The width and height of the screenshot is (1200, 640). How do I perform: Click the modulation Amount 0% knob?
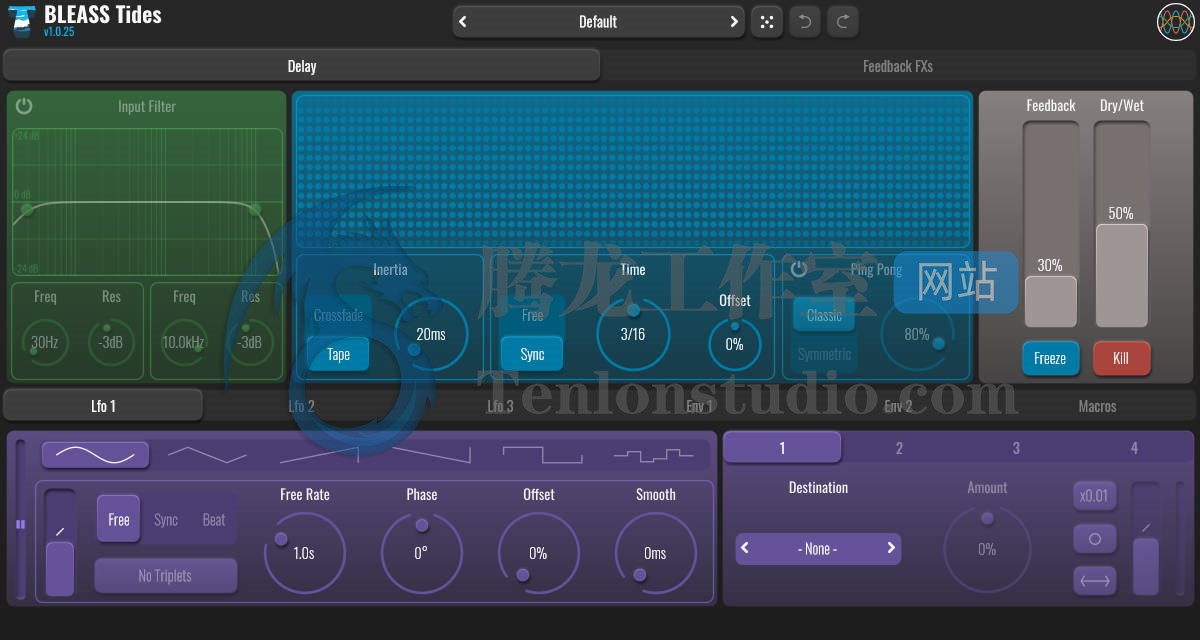tap(987, 549)
